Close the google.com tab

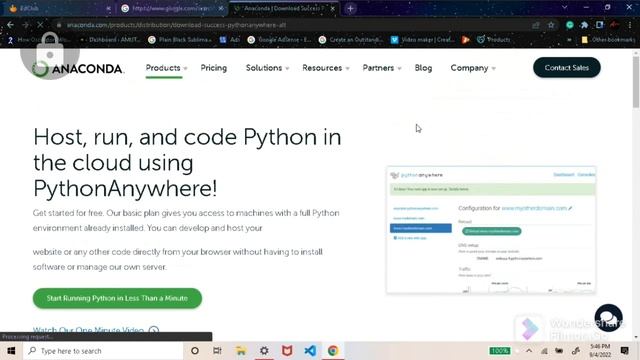(221, 8)
